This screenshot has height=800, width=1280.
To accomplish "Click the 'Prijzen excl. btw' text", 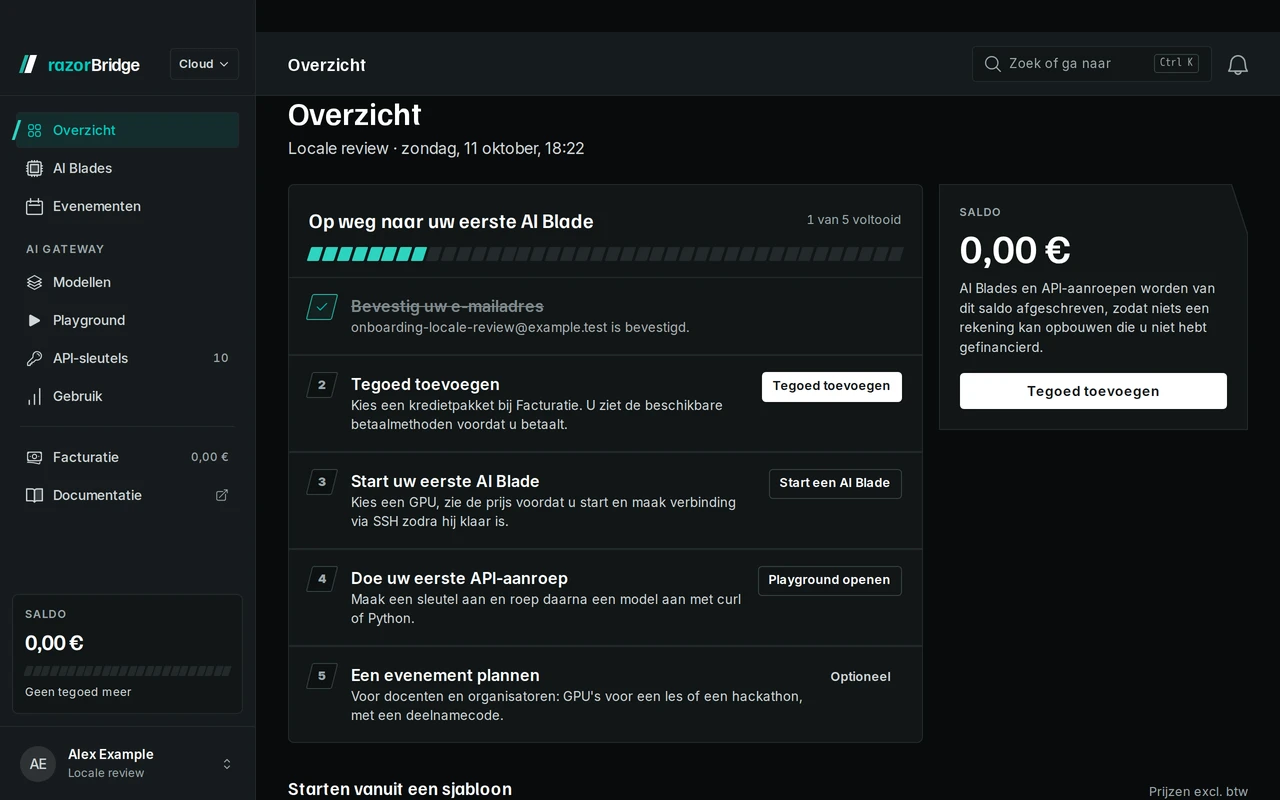I will tap(1198, 792).
